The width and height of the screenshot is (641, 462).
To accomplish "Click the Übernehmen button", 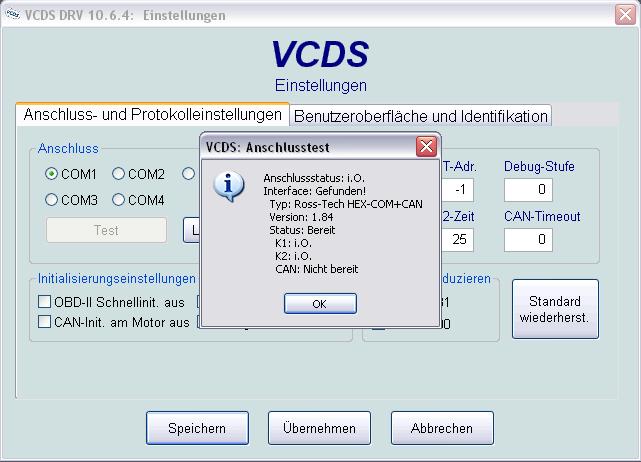I will click(319, 428).
